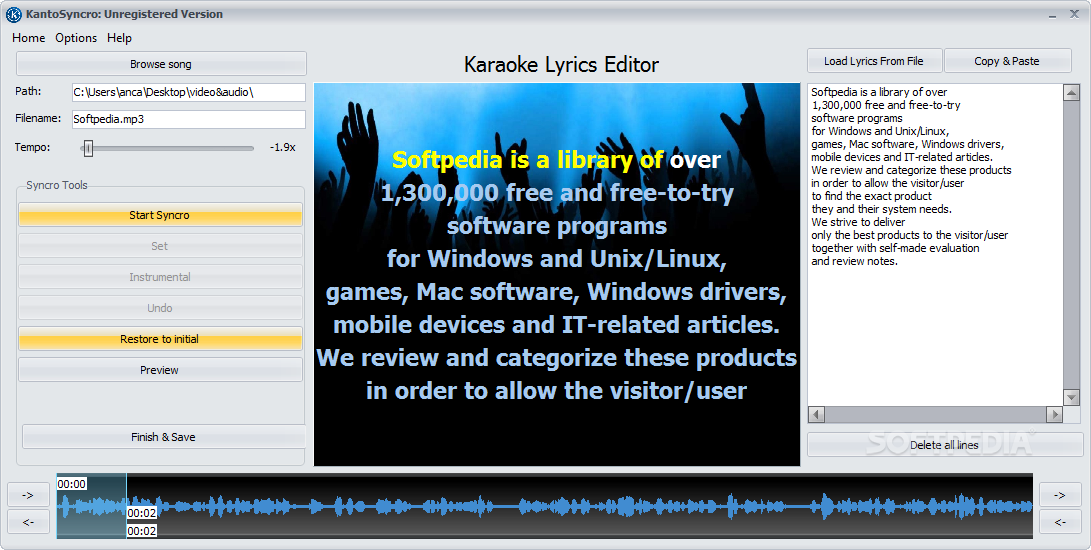The image size is (1091, 550).
Task: Click the Path input field
Action: [x=189, y=92]
